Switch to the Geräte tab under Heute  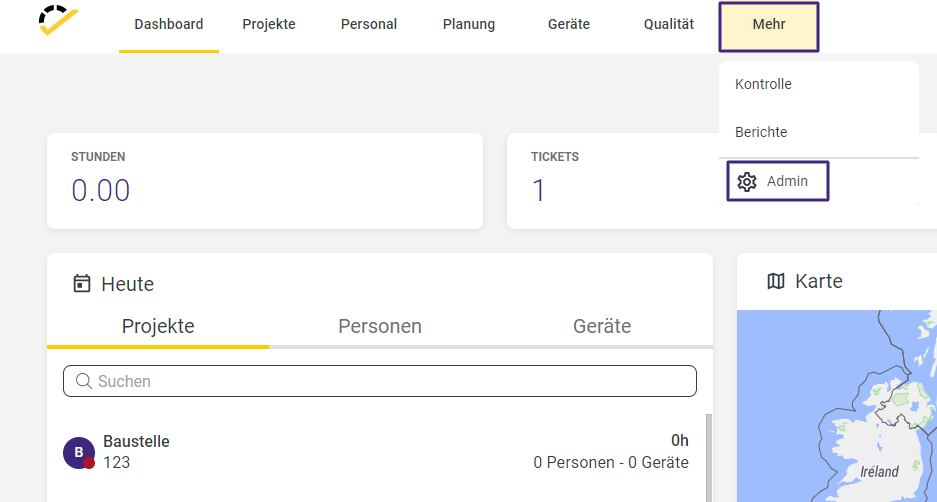602,326
